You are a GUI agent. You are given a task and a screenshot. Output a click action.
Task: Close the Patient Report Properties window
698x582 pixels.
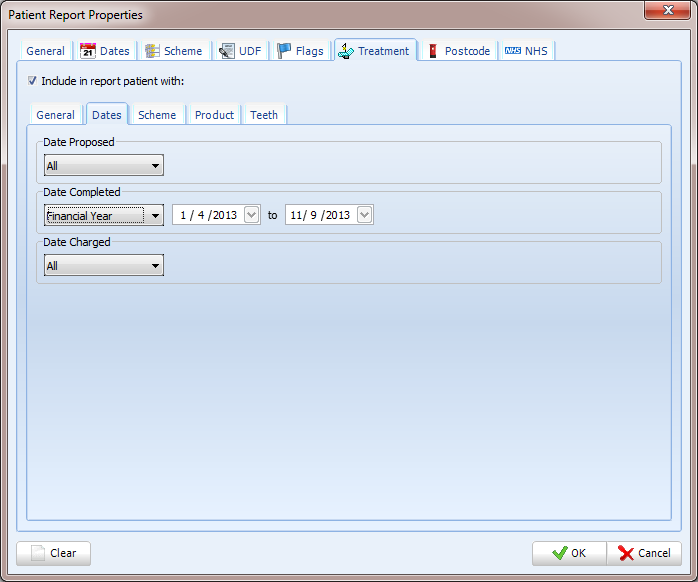(667, 10)
